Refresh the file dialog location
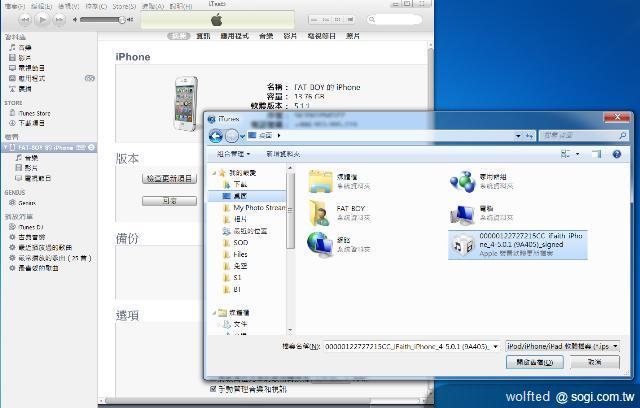 pos(529,135)
